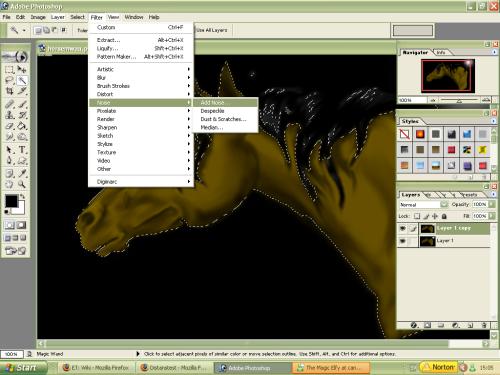Open the Fill slider arrow

pos(492,216)
